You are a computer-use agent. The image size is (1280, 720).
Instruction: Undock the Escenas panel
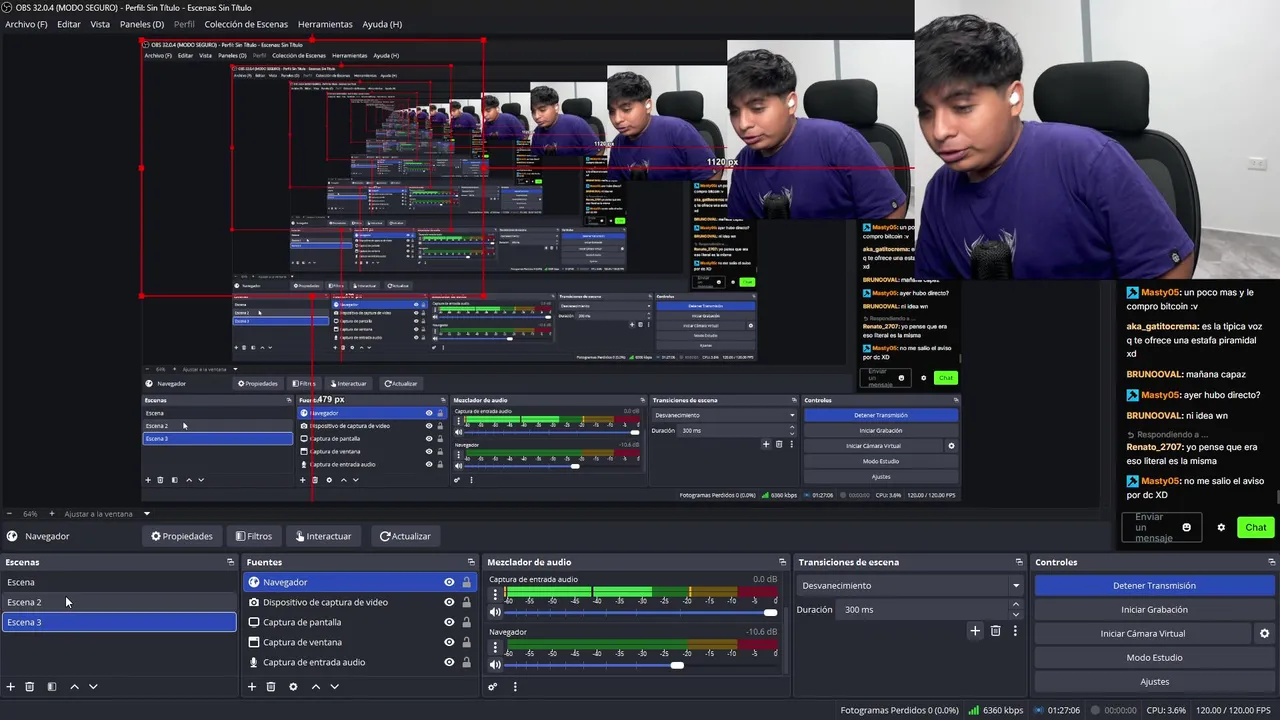click(x=230, y=562)
